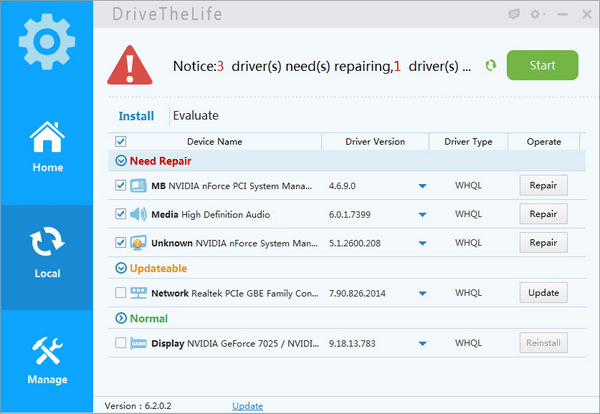600x414 pixels.
Task: Check the Display NVIDIA GeForce 7025 checkbox
Action: (121, 342)
